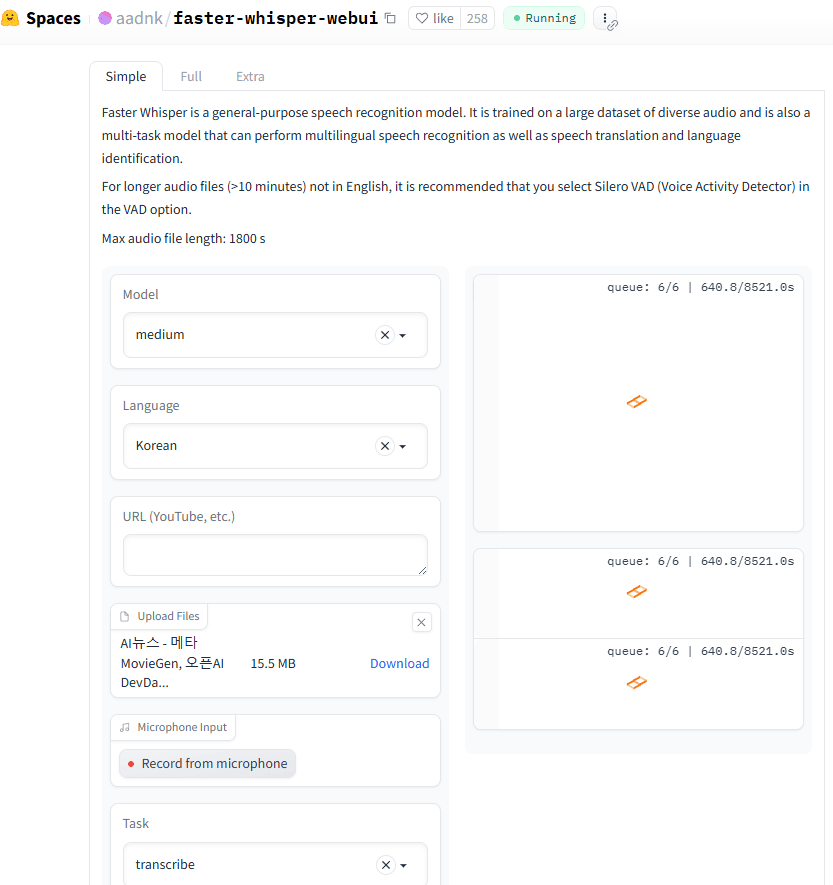Clear the transcribe task selection with the X

point(385,865)
